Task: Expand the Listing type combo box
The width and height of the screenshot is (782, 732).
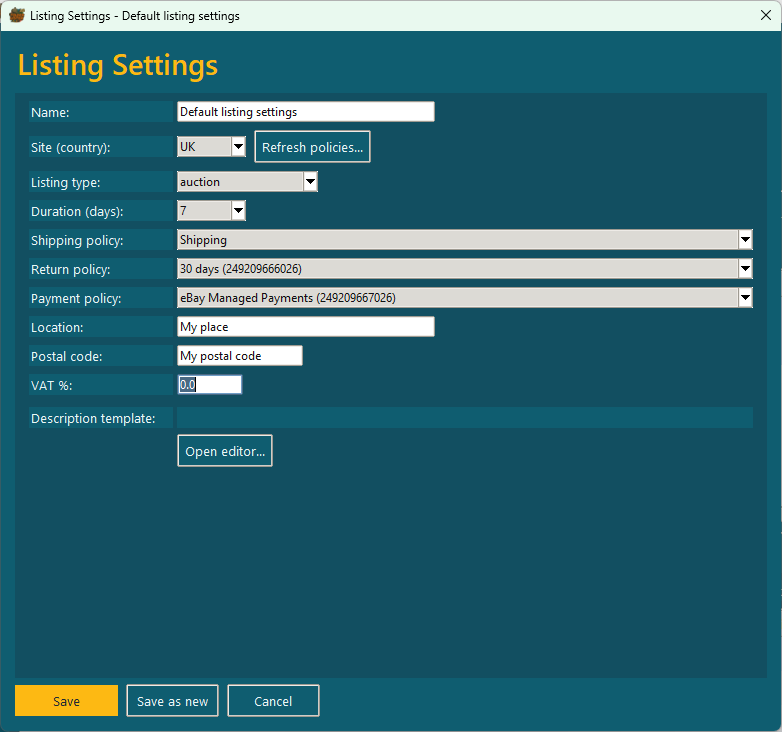Action: (310, 182)
